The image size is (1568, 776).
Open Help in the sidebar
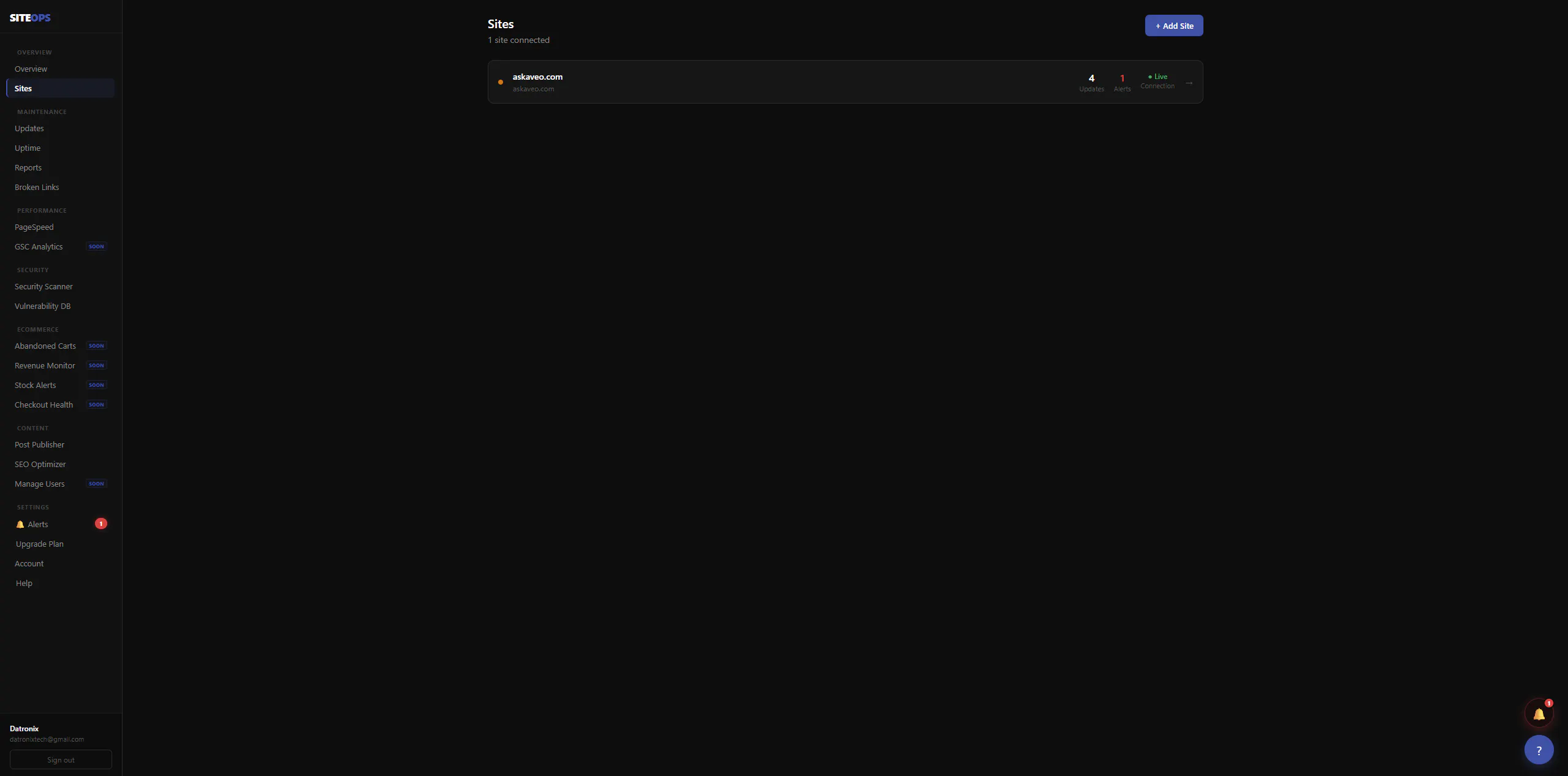[60, 583]
